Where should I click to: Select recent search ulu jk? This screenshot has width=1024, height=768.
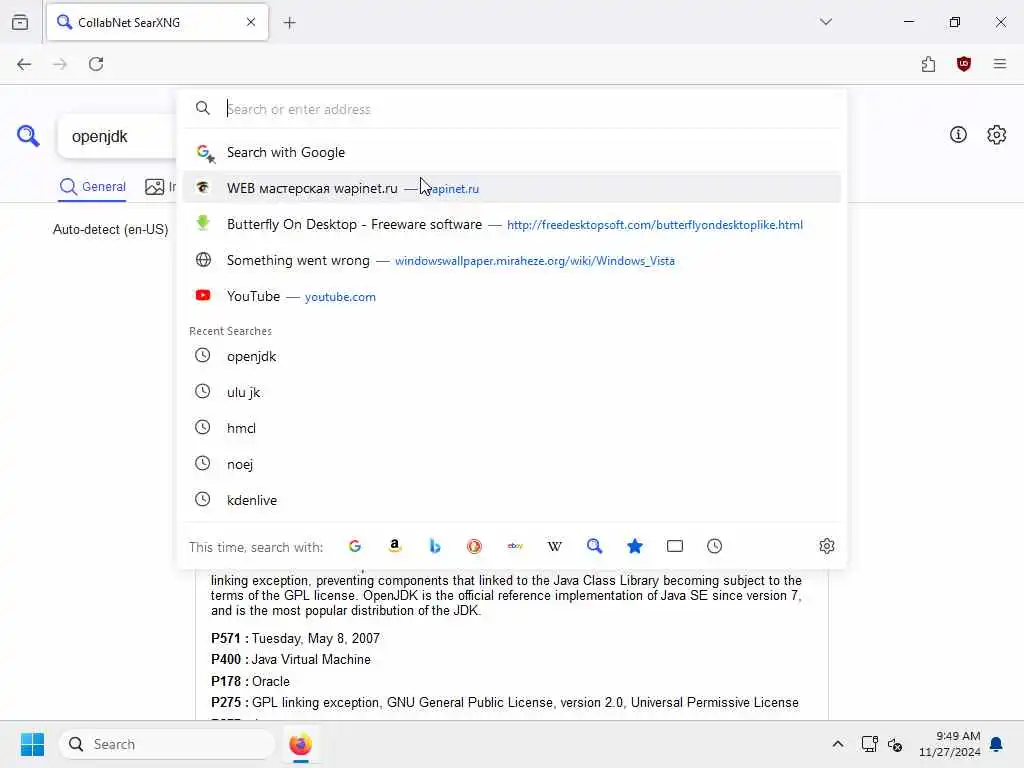pos(512,392)
